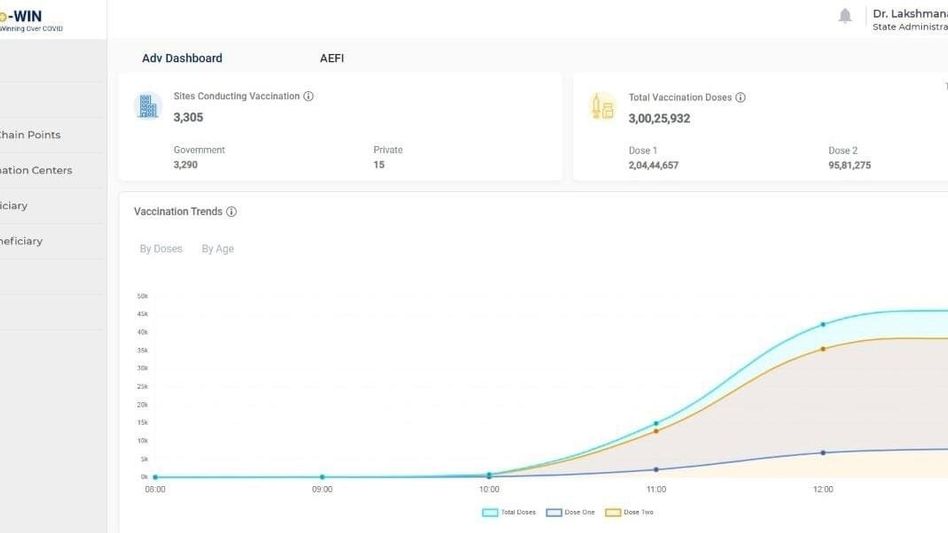Show info for Total Vaccination Doses

pyautogui.click(x=741, y=98)
